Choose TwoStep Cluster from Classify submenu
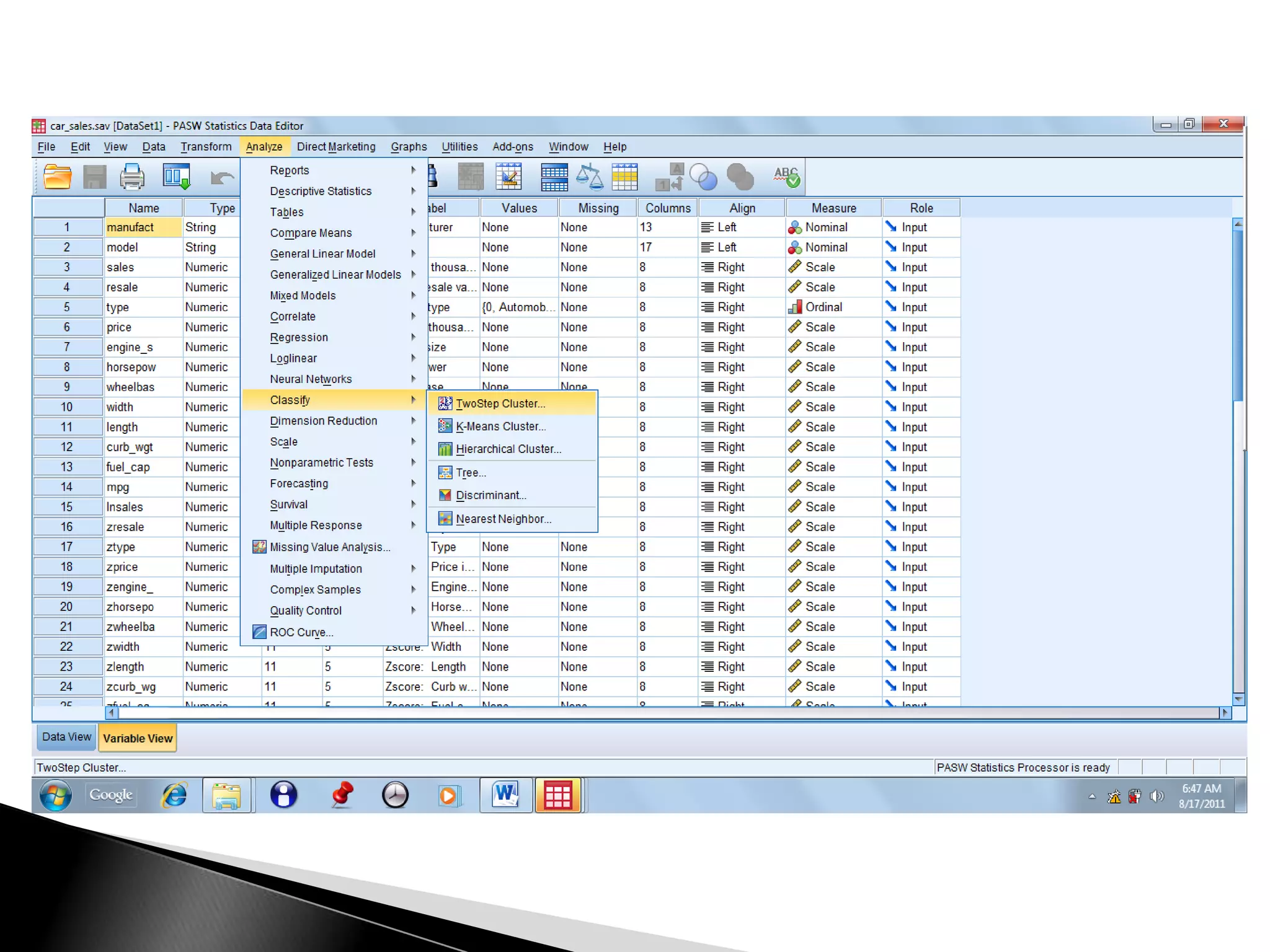The height and width of the screenshot is (952, 1270). [512, 403]
